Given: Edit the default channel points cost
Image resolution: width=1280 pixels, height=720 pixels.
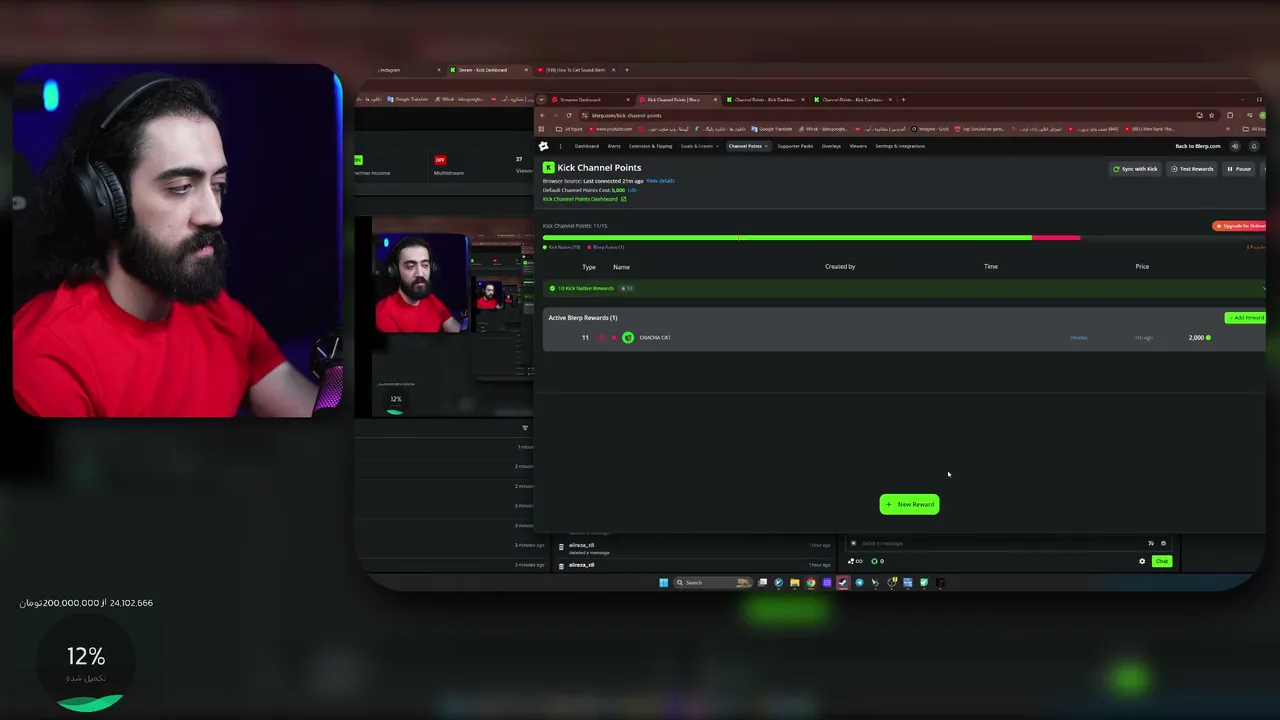Looking at the screenshot, I should click(631, 190).
